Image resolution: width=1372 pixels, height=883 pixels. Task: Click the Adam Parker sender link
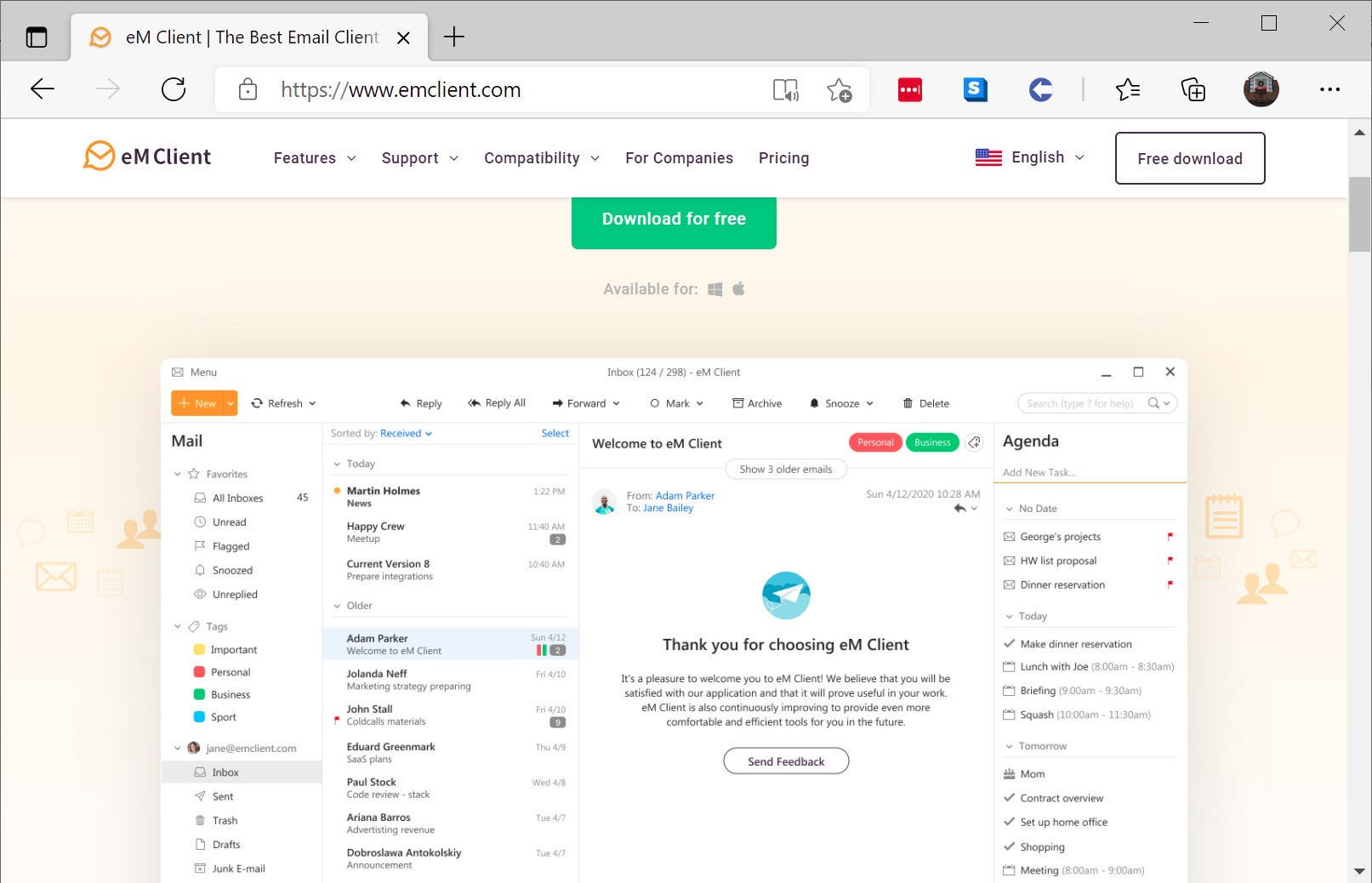click(x=685, y=495)
